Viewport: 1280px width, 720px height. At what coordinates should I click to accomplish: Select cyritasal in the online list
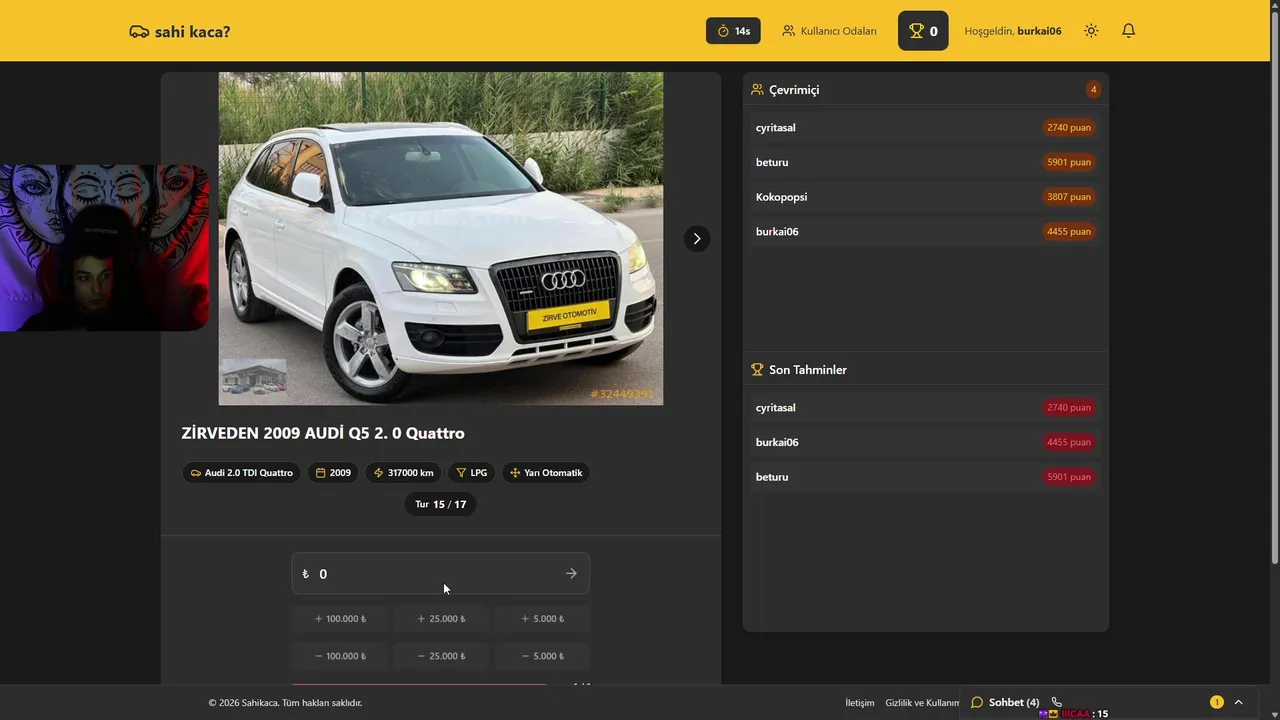pos(925,128)
